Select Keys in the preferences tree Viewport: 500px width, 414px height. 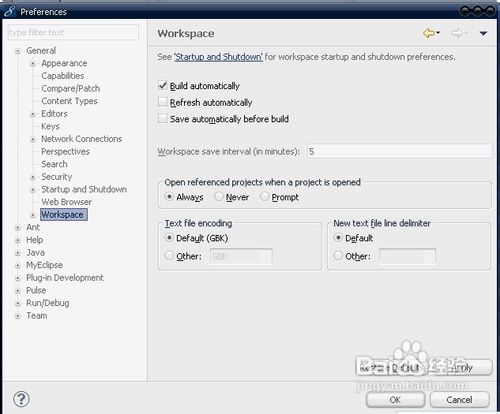pos(50,126)
